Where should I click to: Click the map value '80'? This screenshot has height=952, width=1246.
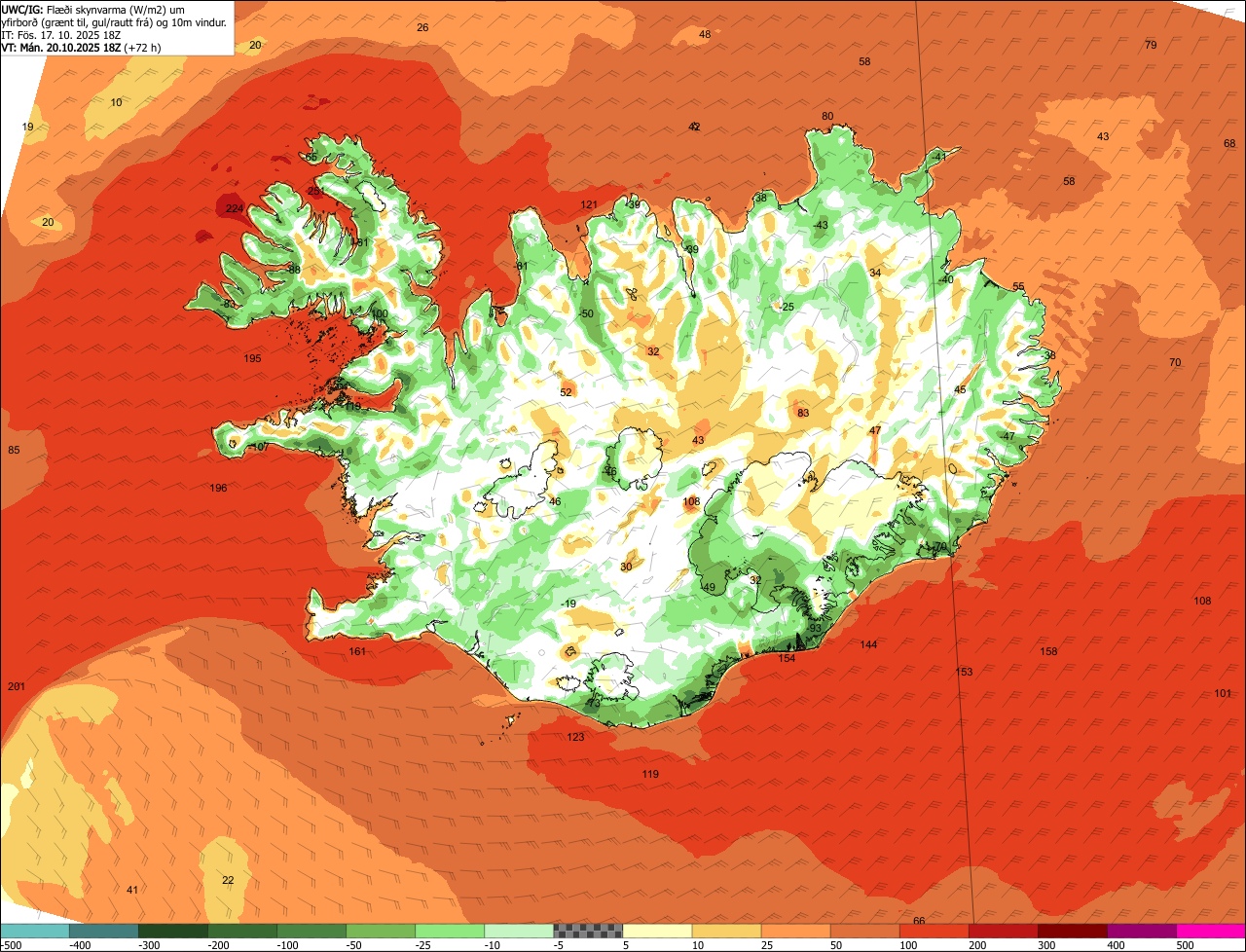pyautogui.click(x=827, y=116)
